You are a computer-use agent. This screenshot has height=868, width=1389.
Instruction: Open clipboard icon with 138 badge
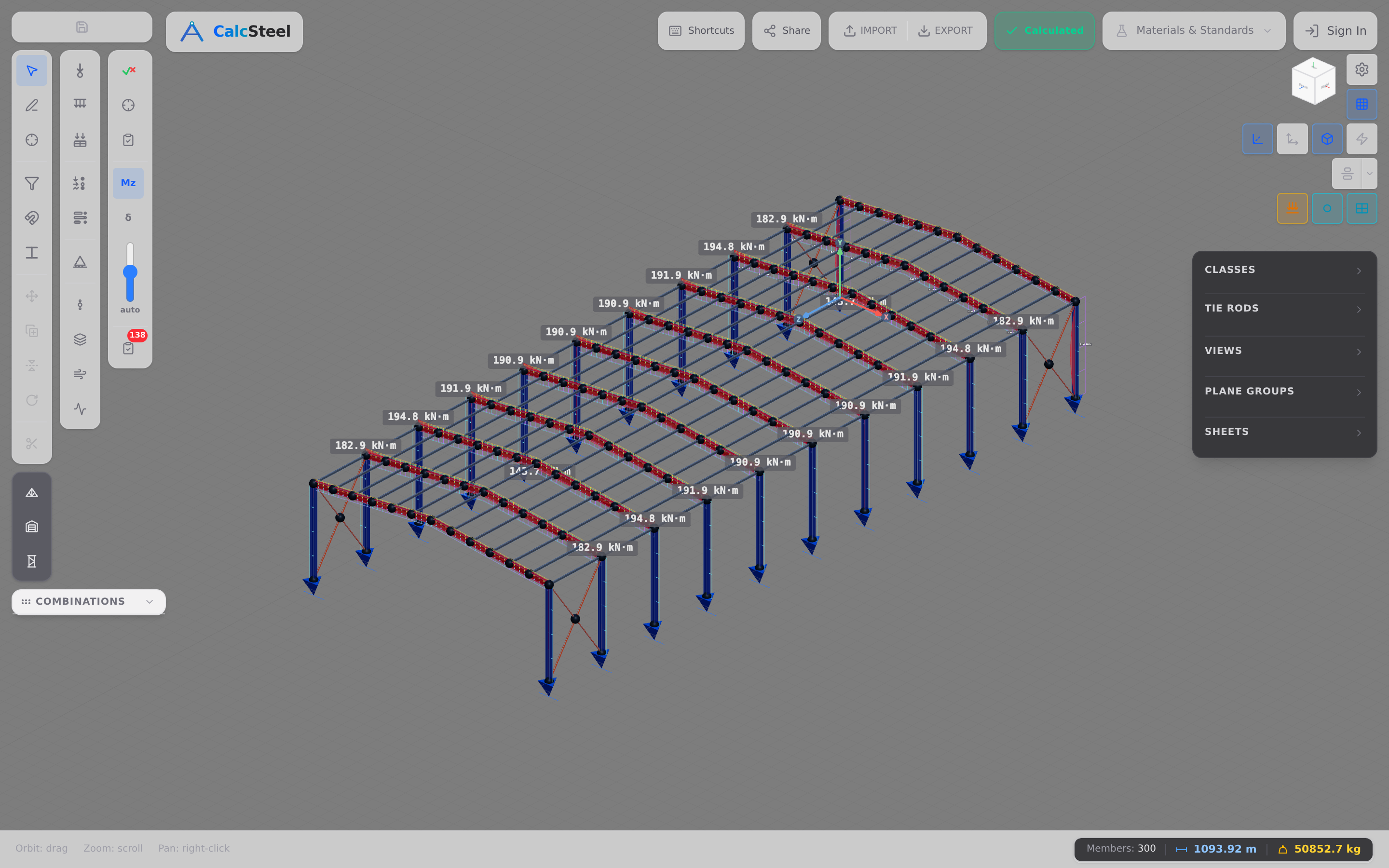[x=128, y=348]
